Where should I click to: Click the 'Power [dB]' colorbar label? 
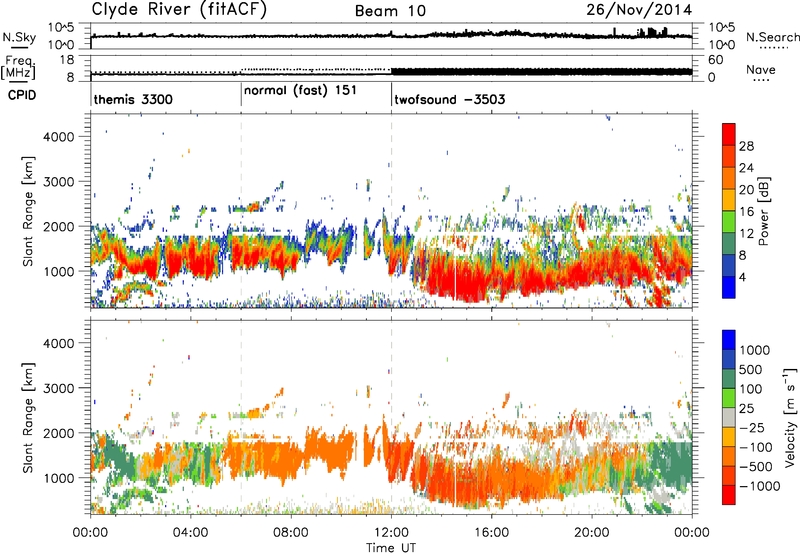click(763, 211)
